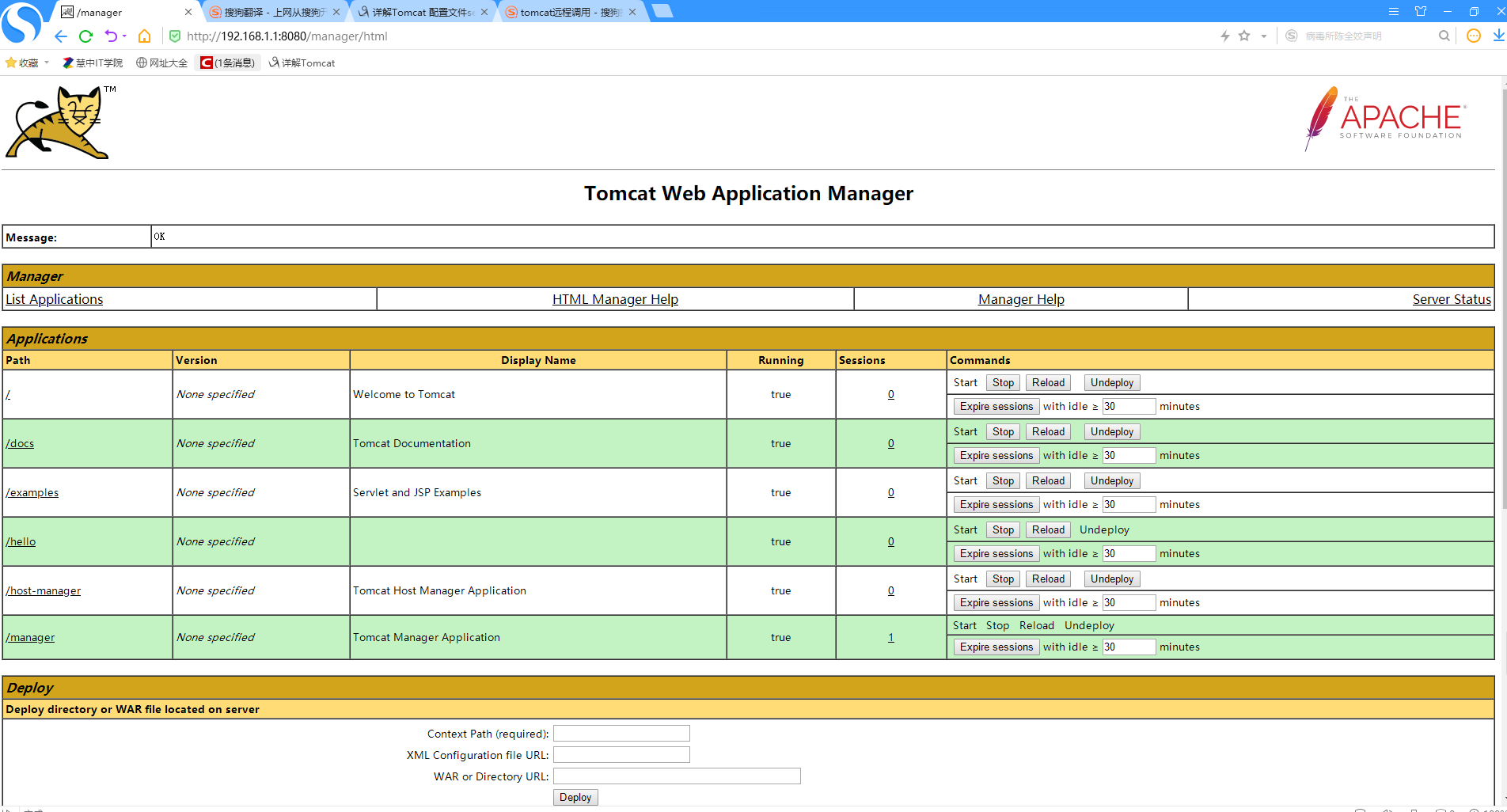Click 'Welcome to Tomcat' display name text
This screenshot has width=1507, height=812.
404,394
